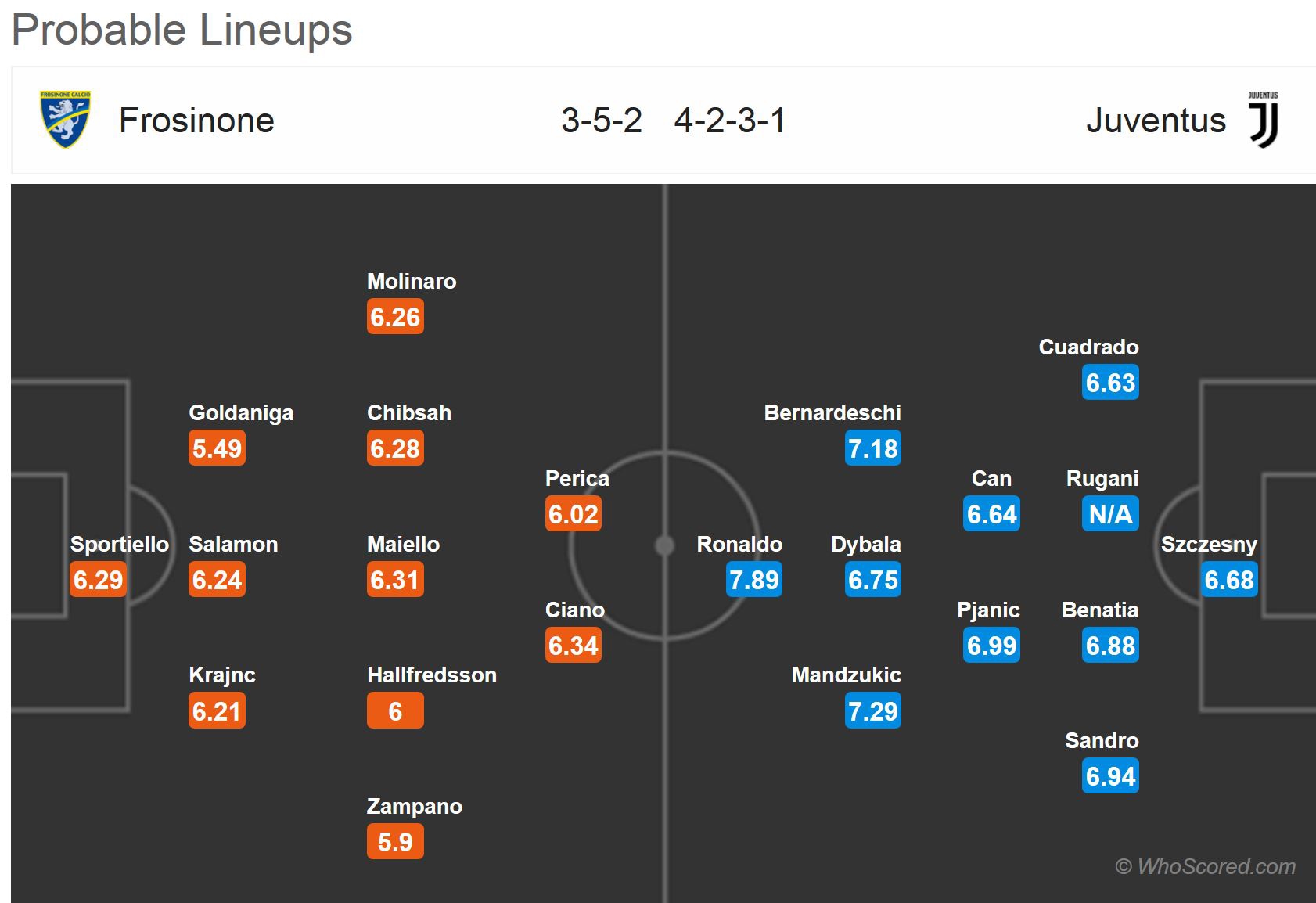The image size is (1316, 903).
Task: Select Sportiello's 6.29 rating badge
Action: (98, 580)
